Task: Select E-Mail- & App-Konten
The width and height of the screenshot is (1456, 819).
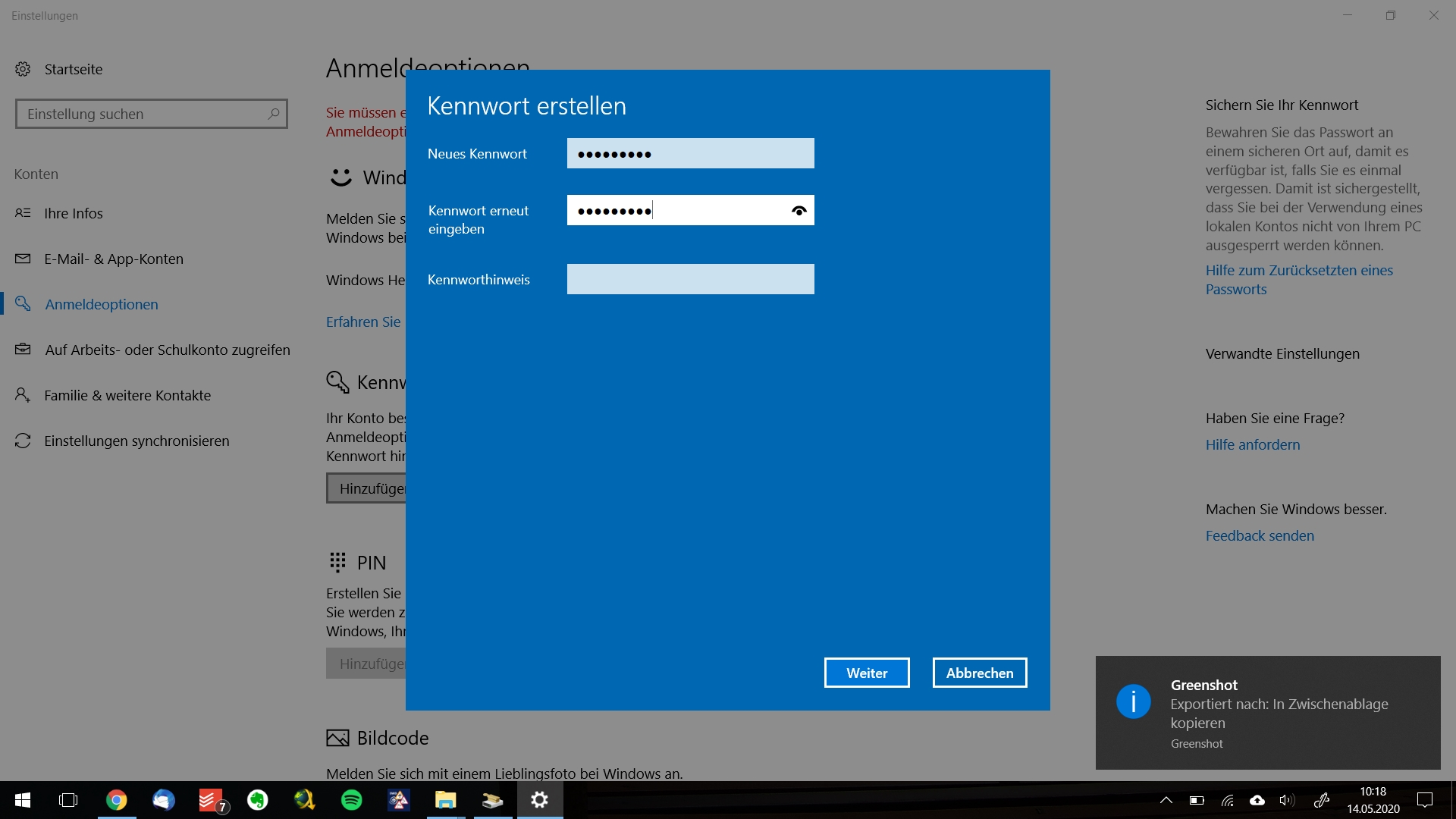Action: point(114,259)
